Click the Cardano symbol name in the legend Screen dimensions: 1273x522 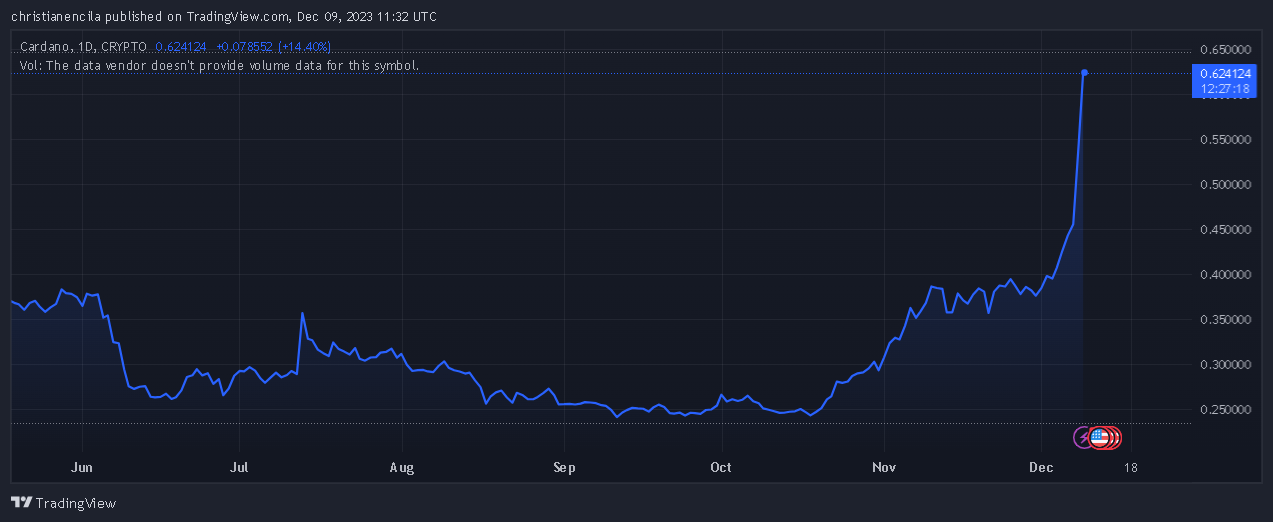coord(44,47)
